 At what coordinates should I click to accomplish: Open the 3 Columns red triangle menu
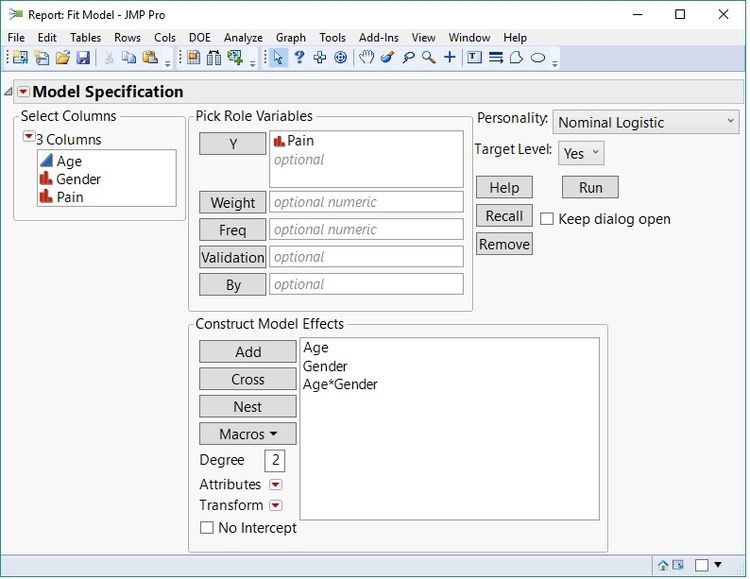[x=29, y=137]
